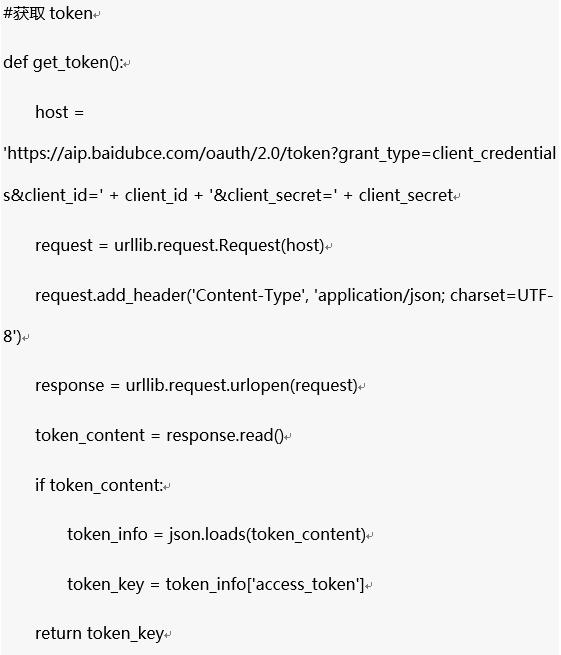The width and height of the screenshot is (561, 655).
Task: Click the 'return token_key' line
Action: pyautogui.click(x=99, y=634)
